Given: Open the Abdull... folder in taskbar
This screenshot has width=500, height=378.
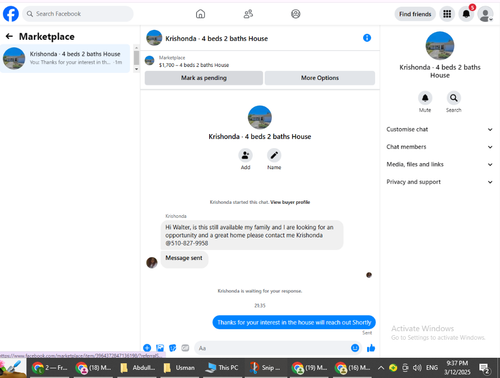Looking at the screenshot, I should pyautogui.click(x=137, y=368).
